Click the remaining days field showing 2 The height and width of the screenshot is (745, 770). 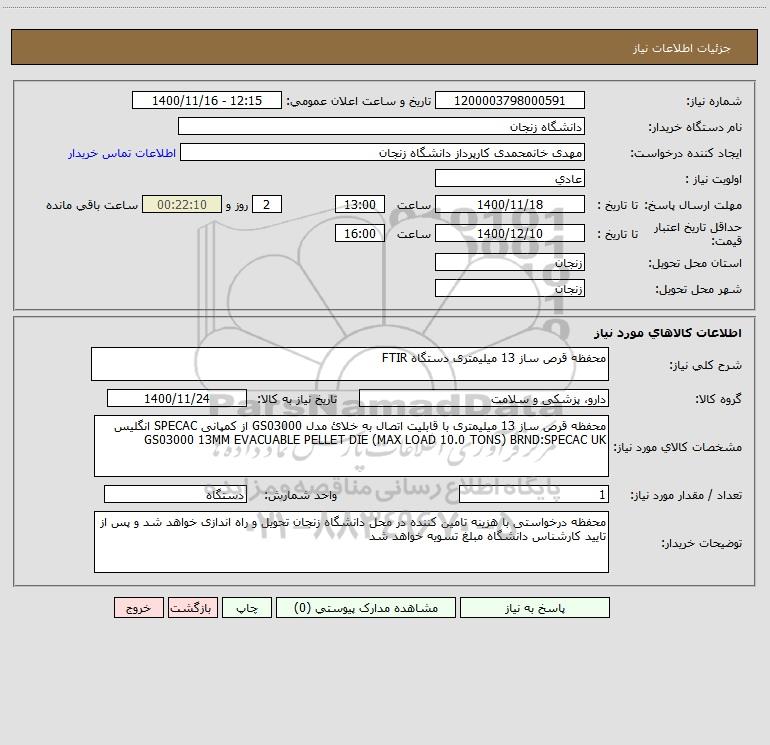click(x=267, y=204)
